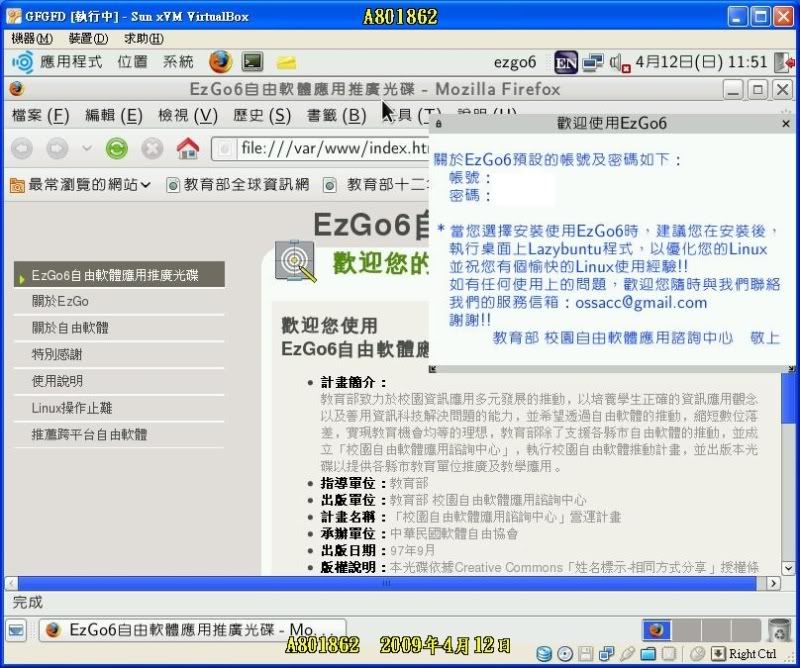Launch the terminal from the panel icon
The height and width of the screenshot is (668, 800).
coord(253,62)
